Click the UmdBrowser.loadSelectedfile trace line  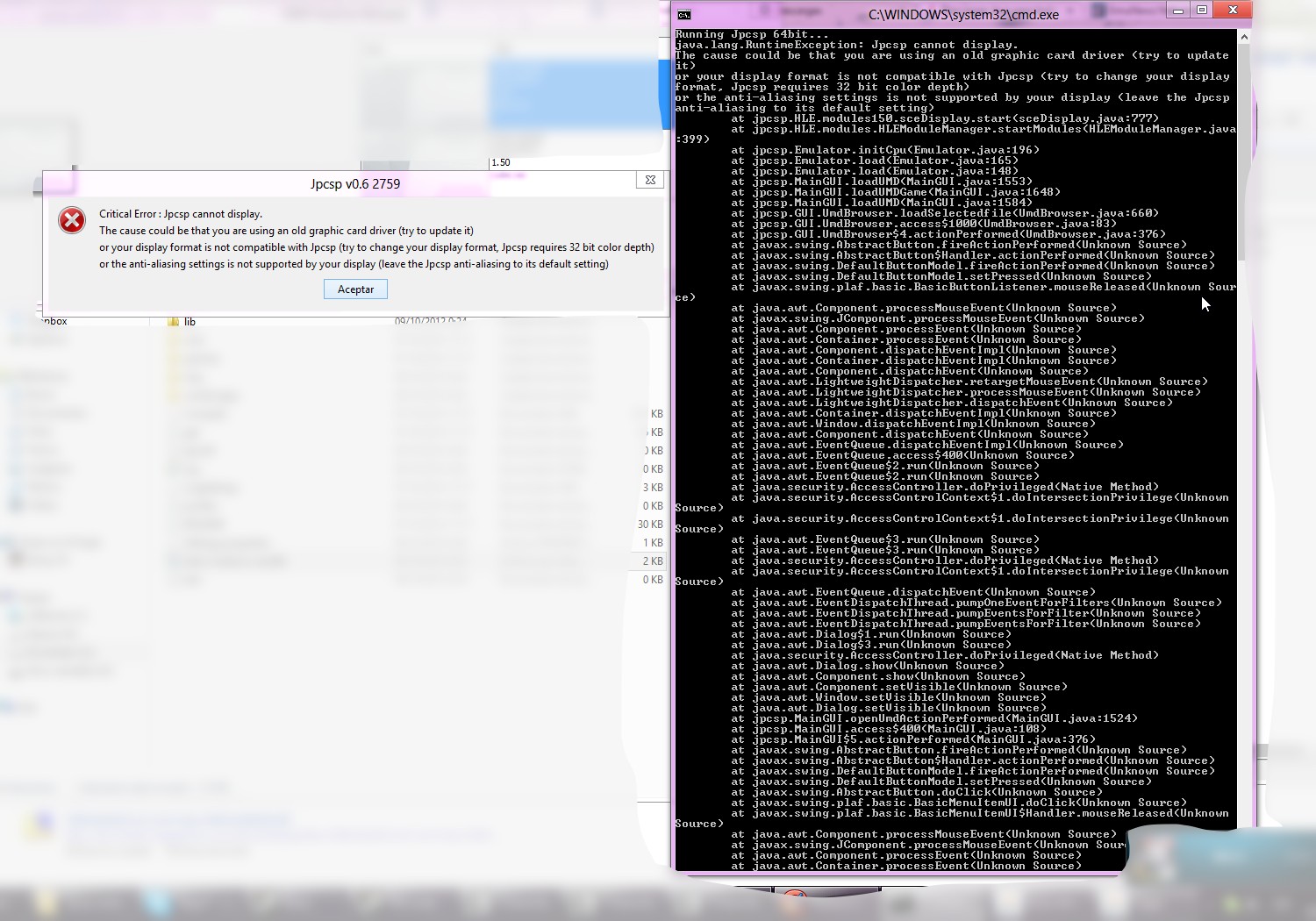tap(945, 213)
